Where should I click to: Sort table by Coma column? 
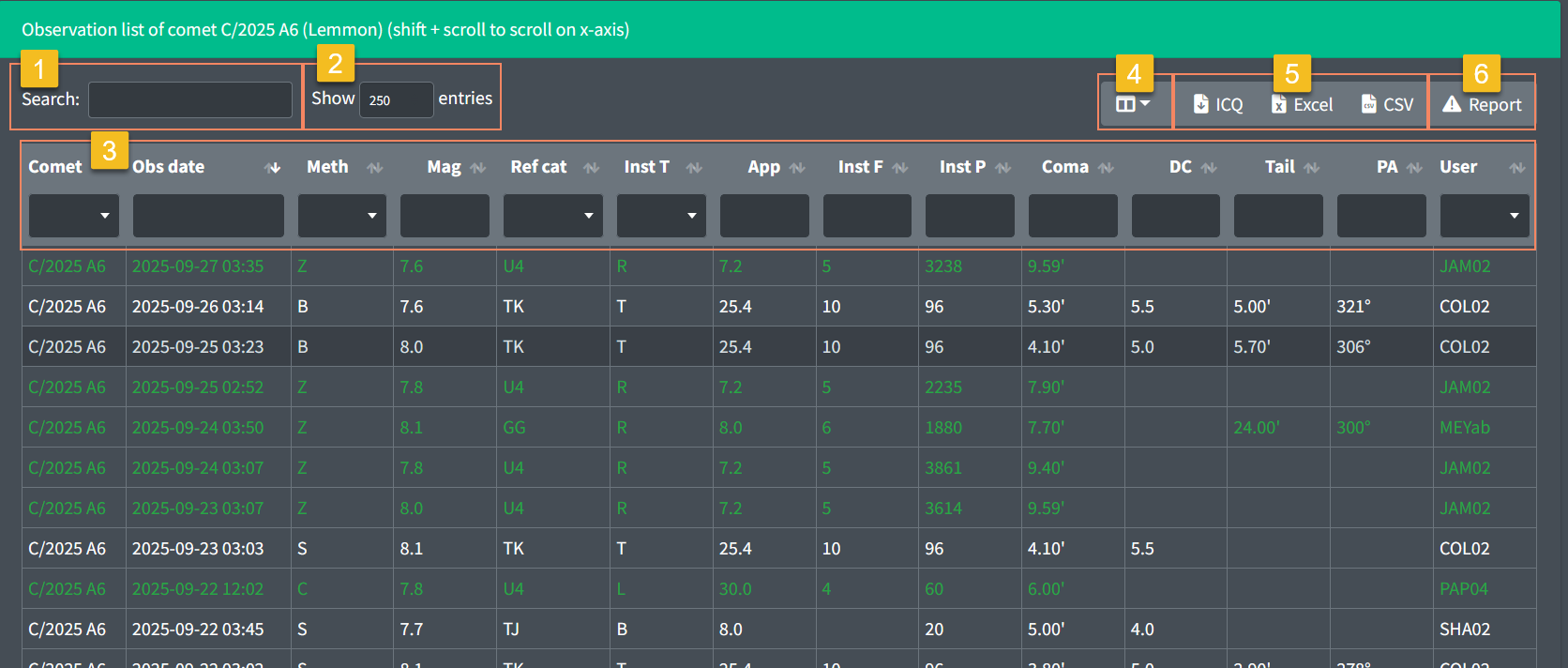(1106, 167)
